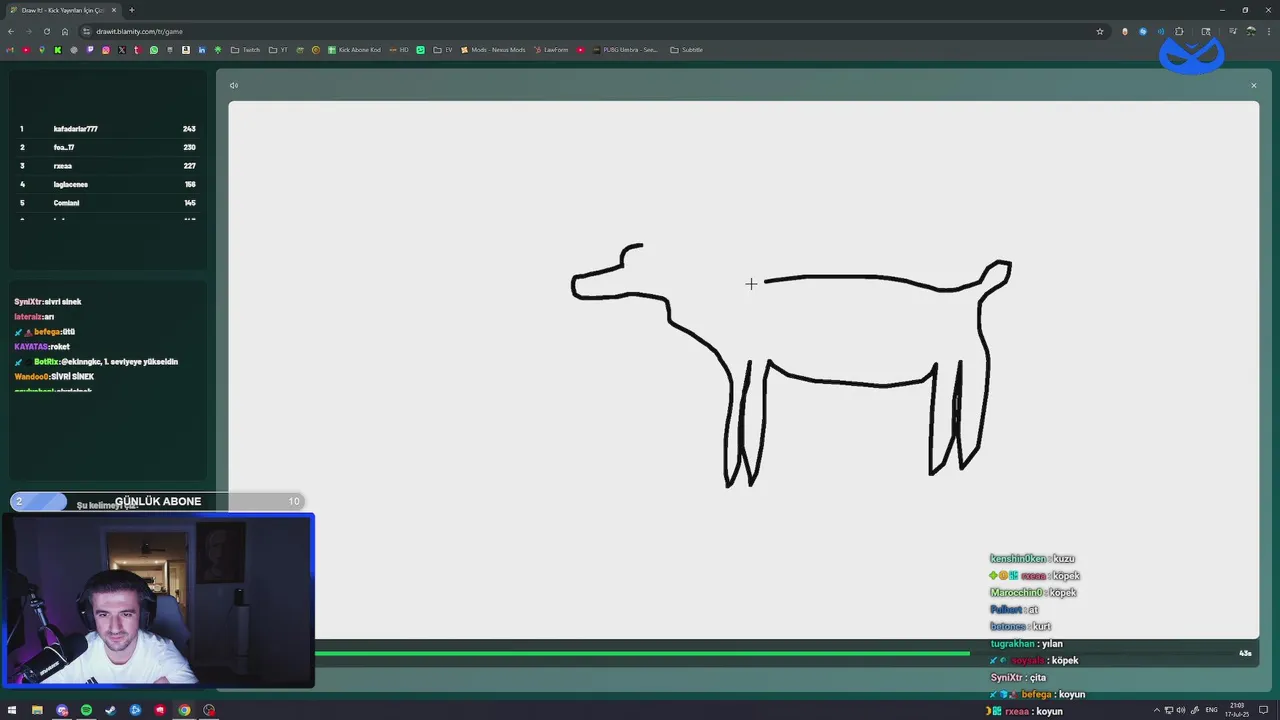The width and height of the screenshot is (1280, 720).
Task: Open Chrome three-dot menu
Action: point(1267,31)
